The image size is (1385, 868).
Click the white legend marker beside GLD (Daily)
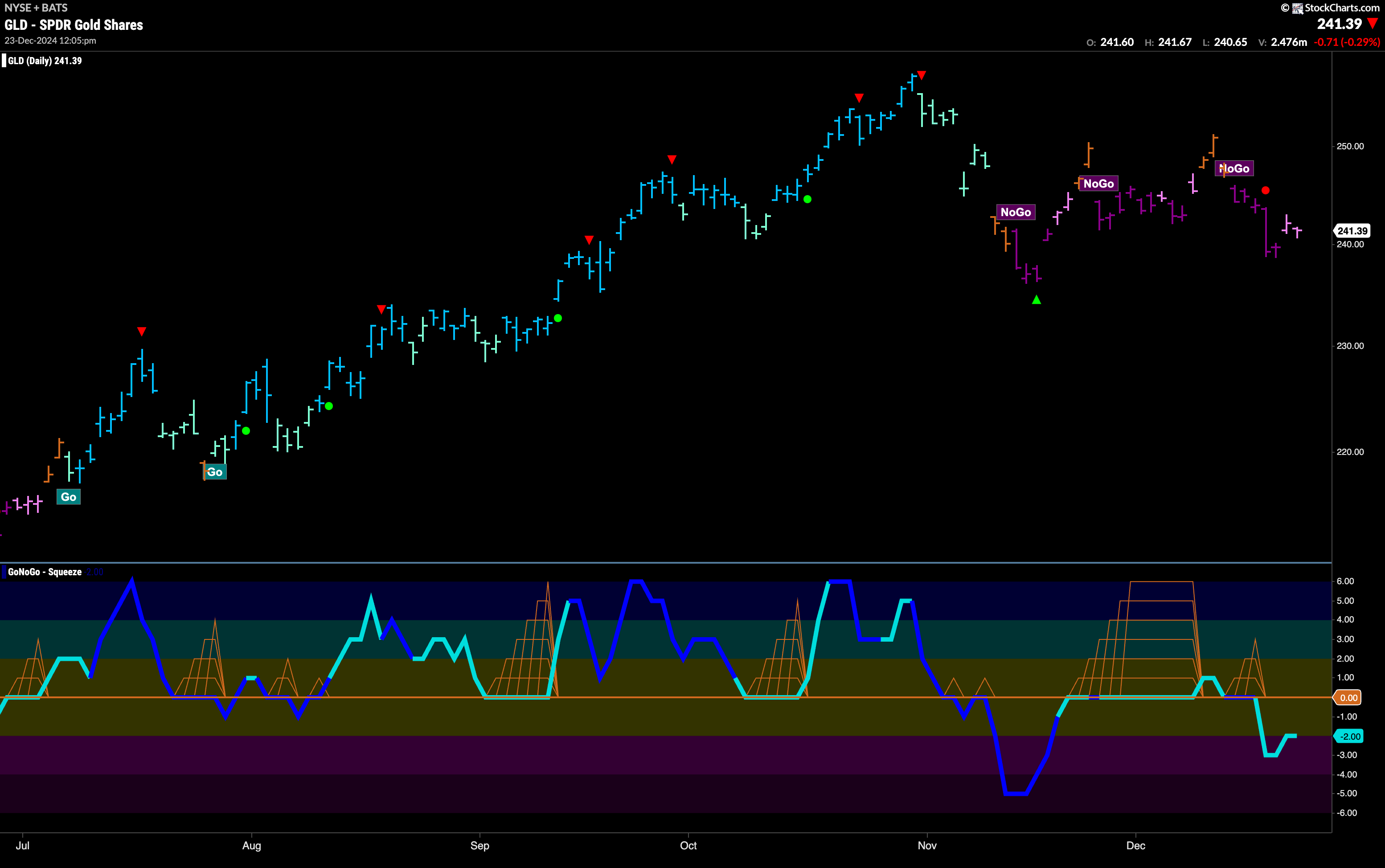click(4, 60)
